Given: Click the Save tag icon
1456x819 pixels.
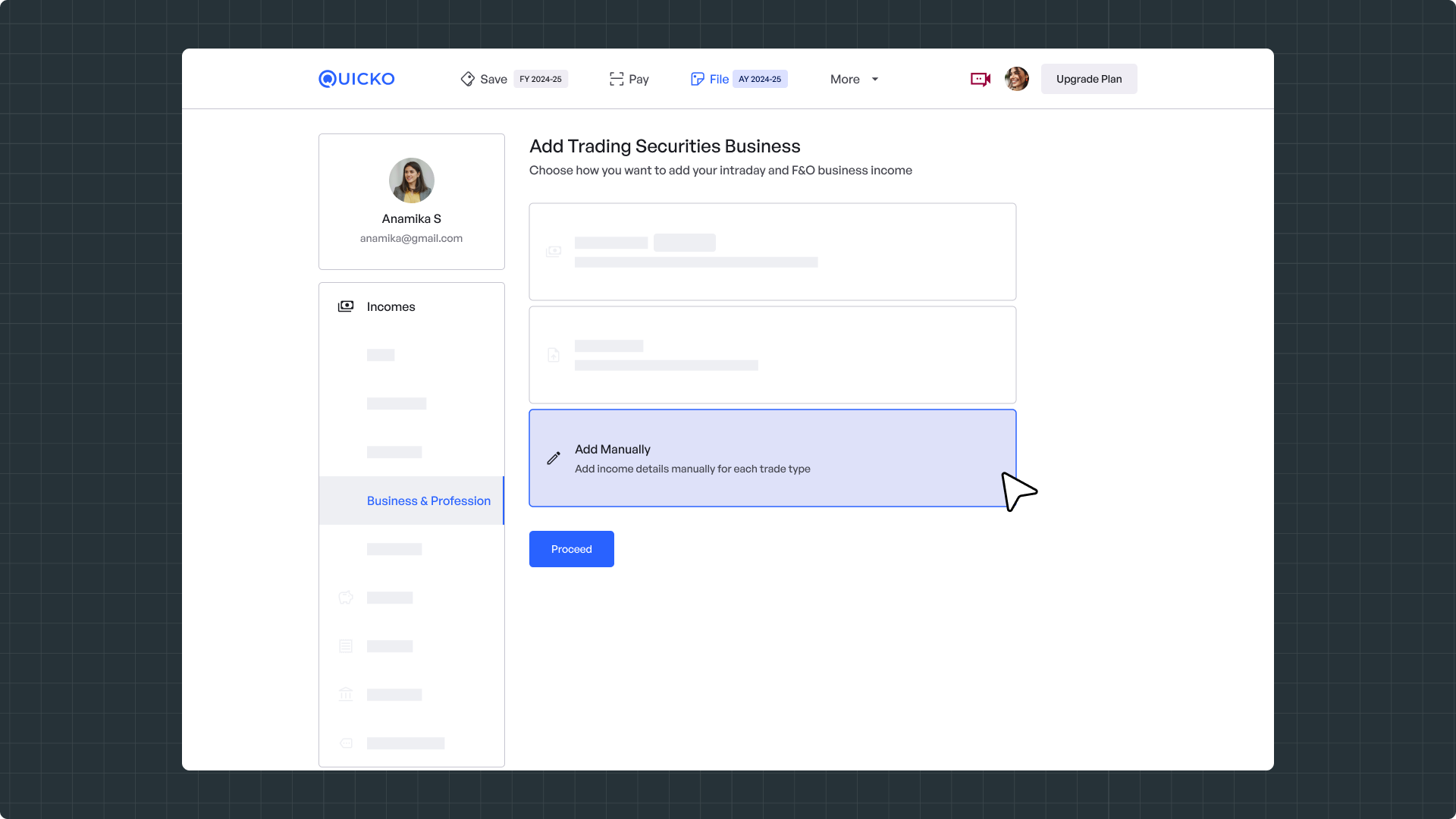Looking at the screenshot, I should pos(467,79).
